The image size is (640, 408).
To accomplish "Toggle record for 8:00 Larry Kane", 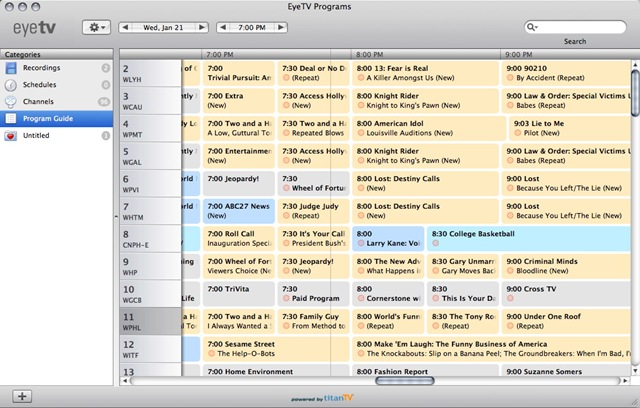I will pos(361,243).
